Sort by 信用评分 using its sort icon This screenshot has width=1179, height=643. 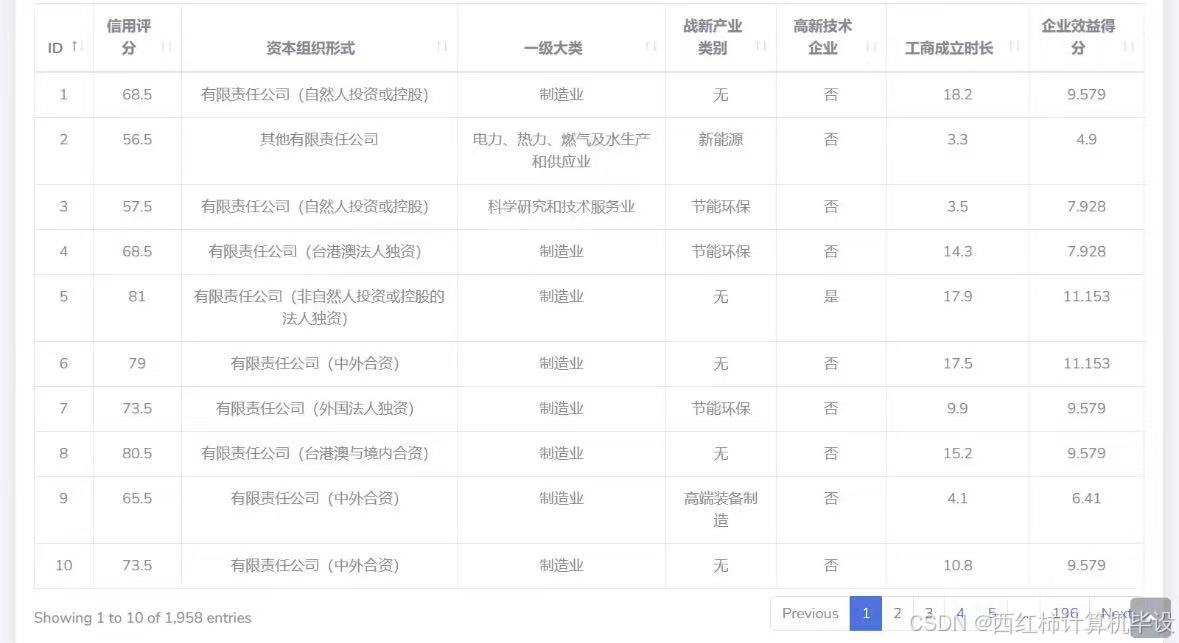point(169,47)
